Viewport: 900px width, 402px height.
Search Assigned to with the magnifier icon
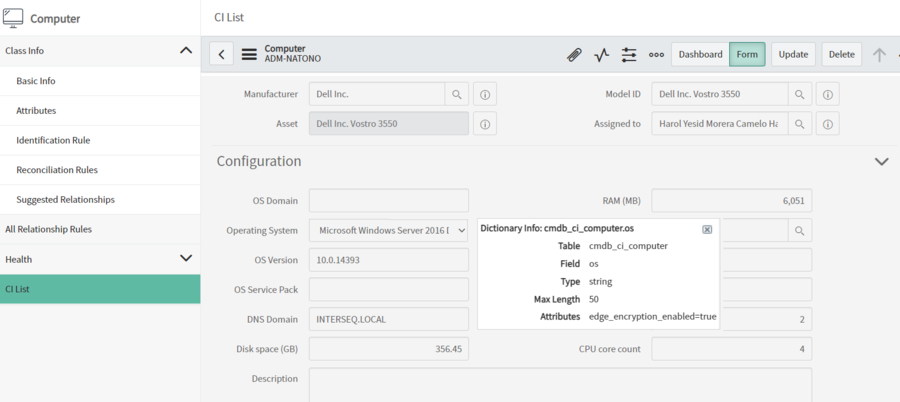pyautogui.click(x=800, y=124)
